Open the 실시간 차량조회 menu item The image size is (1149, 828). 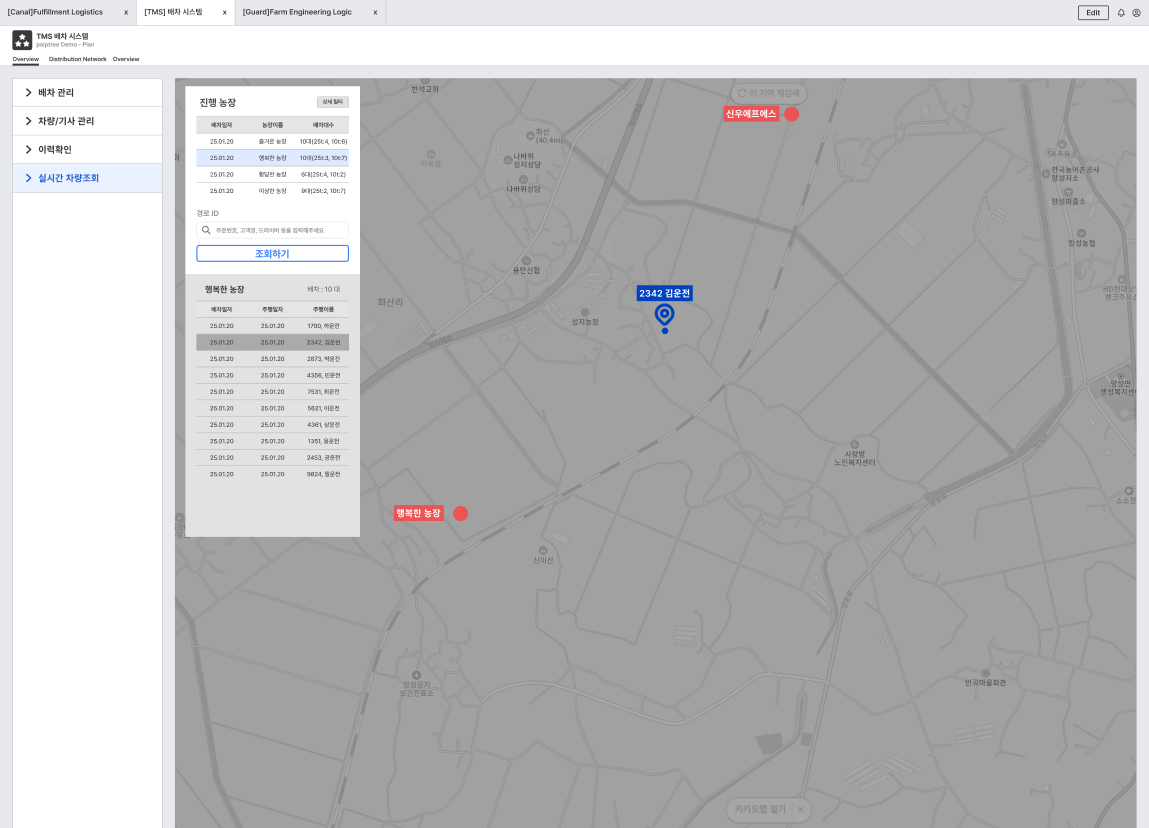click(x=87, y=178)
